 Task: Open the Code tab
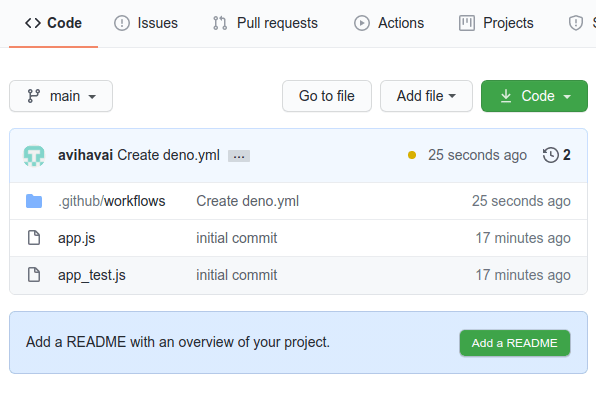53,23
